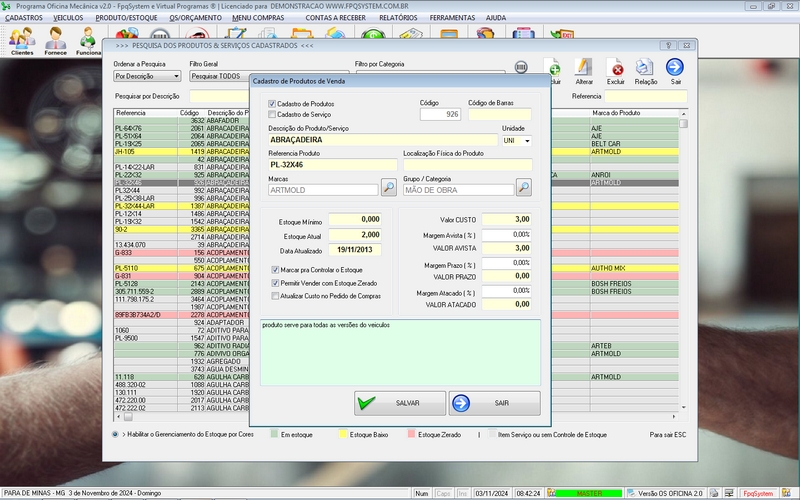The image size is (800, 500).
Task: Expand the Unidade UNI dropdown
Action: click(526, 141)
